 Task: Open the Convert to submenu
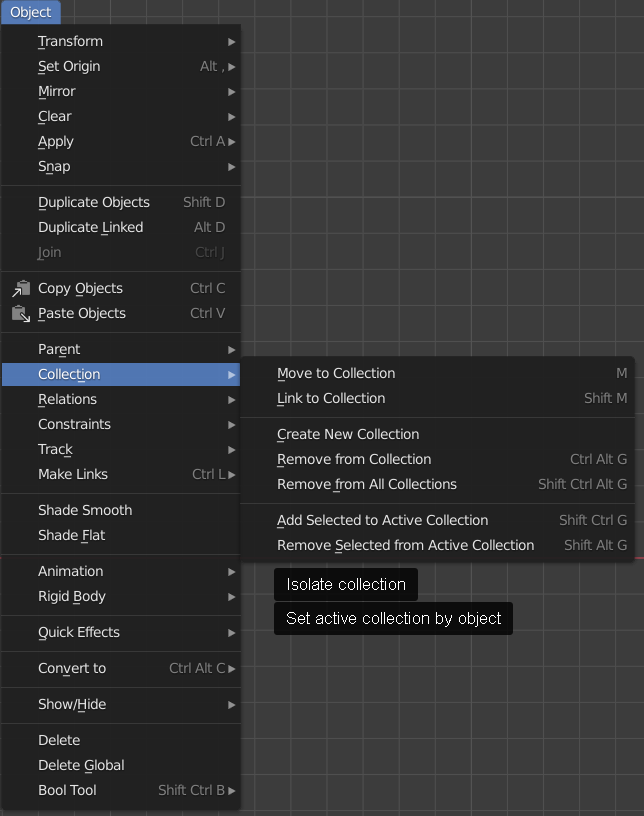click(121, 668)
